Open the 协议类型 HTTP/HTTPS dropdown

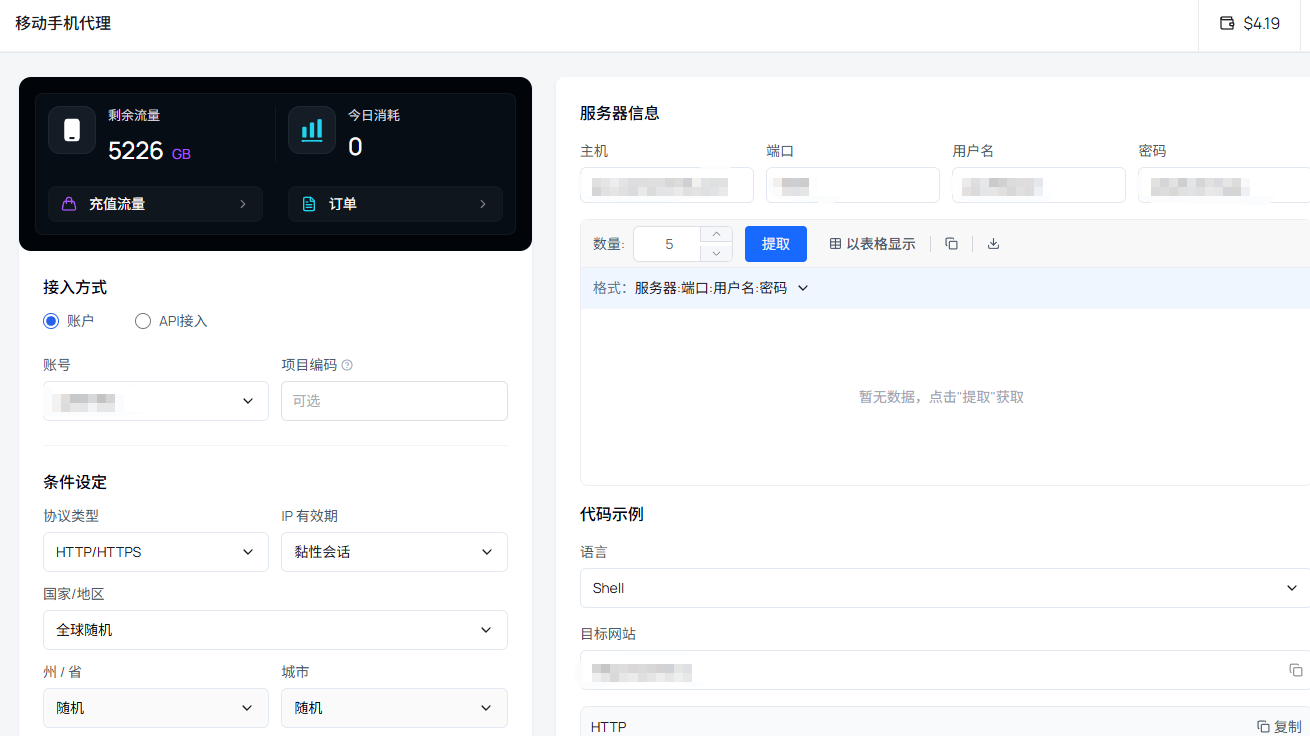tap(156, 552)
